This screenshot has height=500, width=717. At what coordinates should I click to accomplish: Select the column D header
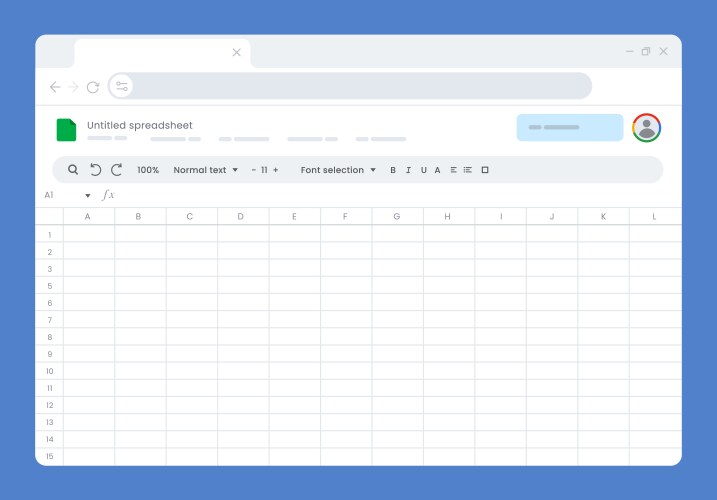click(240, 216)
